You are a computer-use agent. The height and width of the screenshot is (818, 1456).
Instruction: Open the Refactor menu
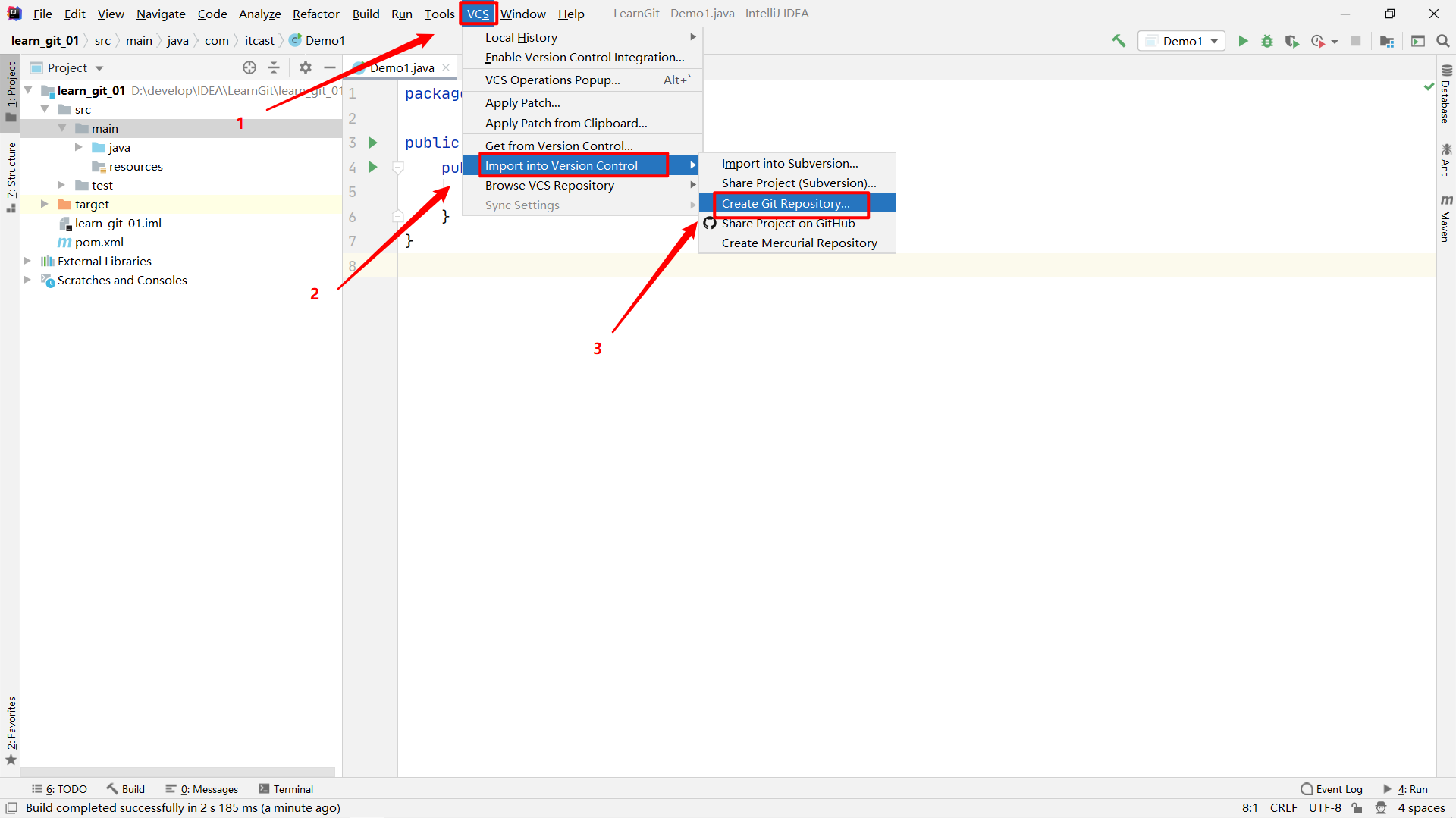coord(315,14)
